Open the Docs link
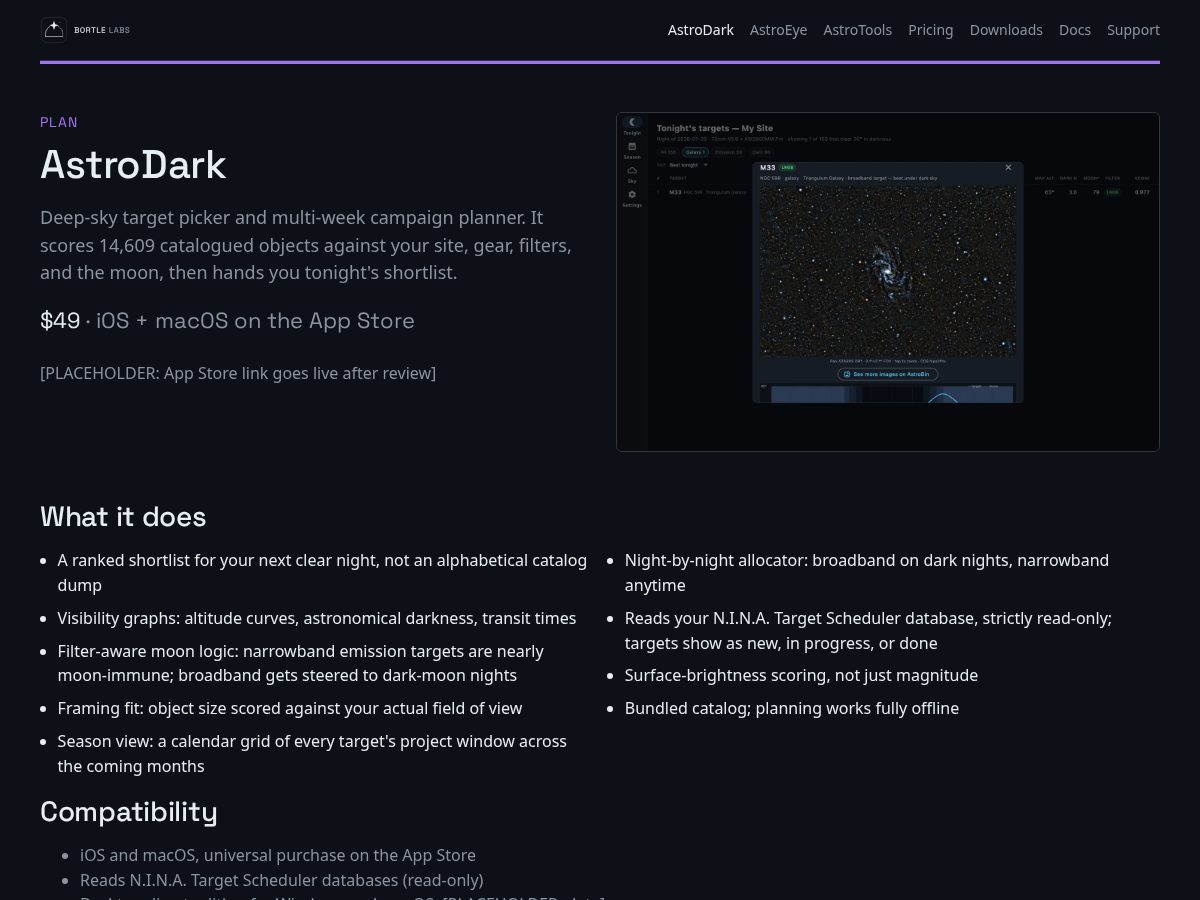1200x900 pixels. coord(1075,30)
